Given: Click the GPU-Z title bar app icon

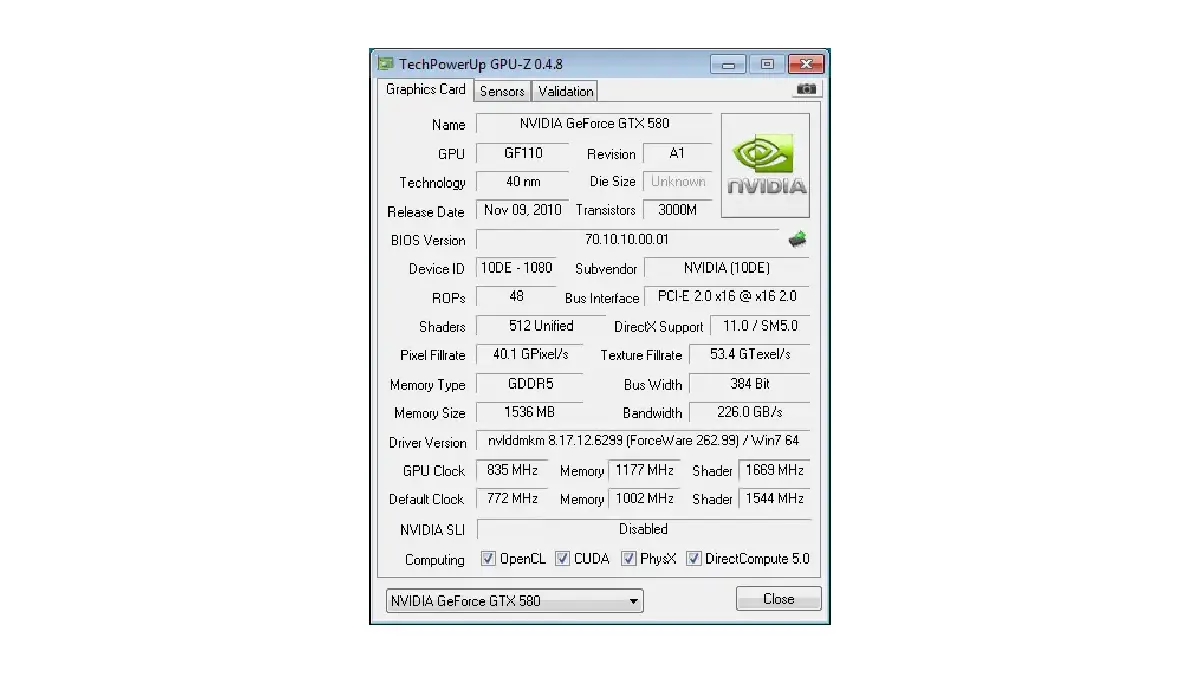Looking at the screenshot, I should coord(385,64).
